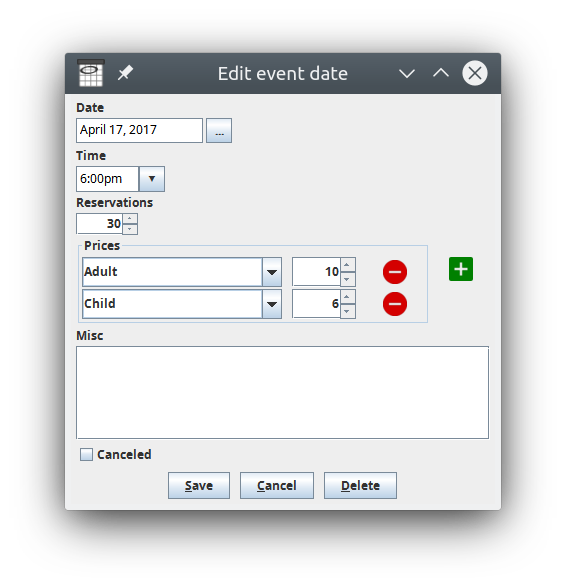Increase the Child price value
Image resolution: width=566 pixels, height=587 pixels.
coord(347,297)
